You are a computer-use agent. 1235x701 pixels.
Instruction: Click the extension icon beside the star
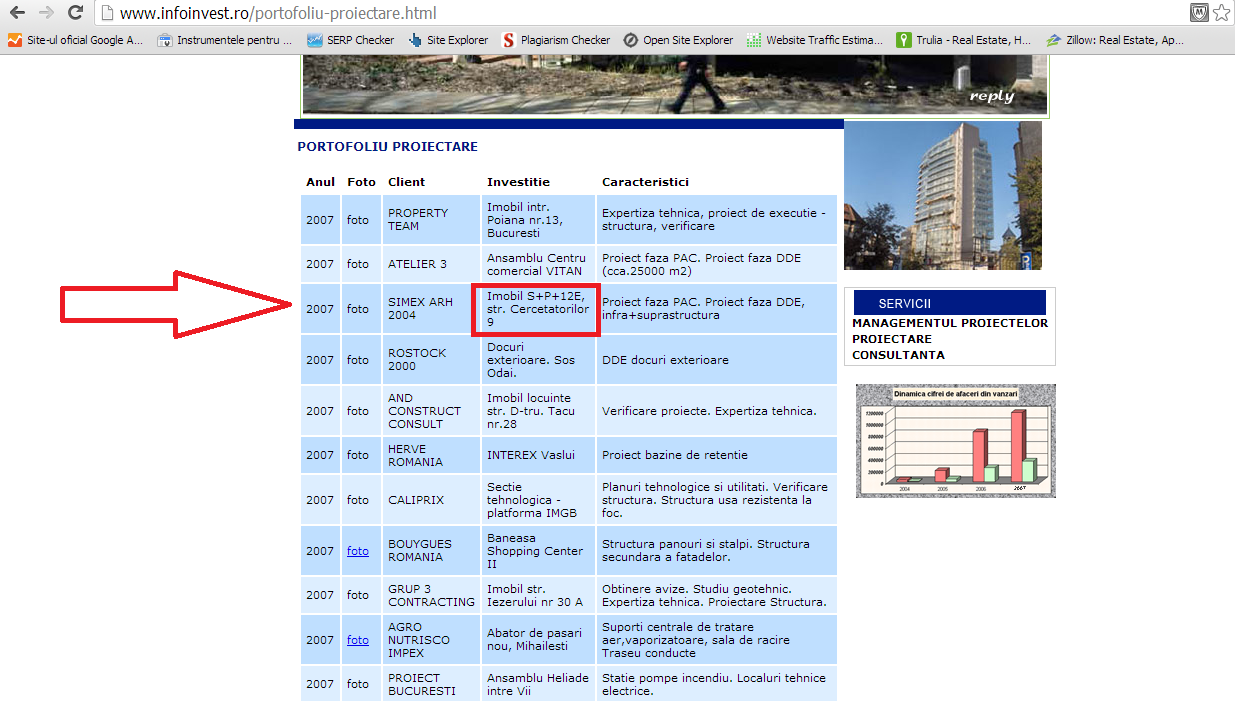(1199, 13)
